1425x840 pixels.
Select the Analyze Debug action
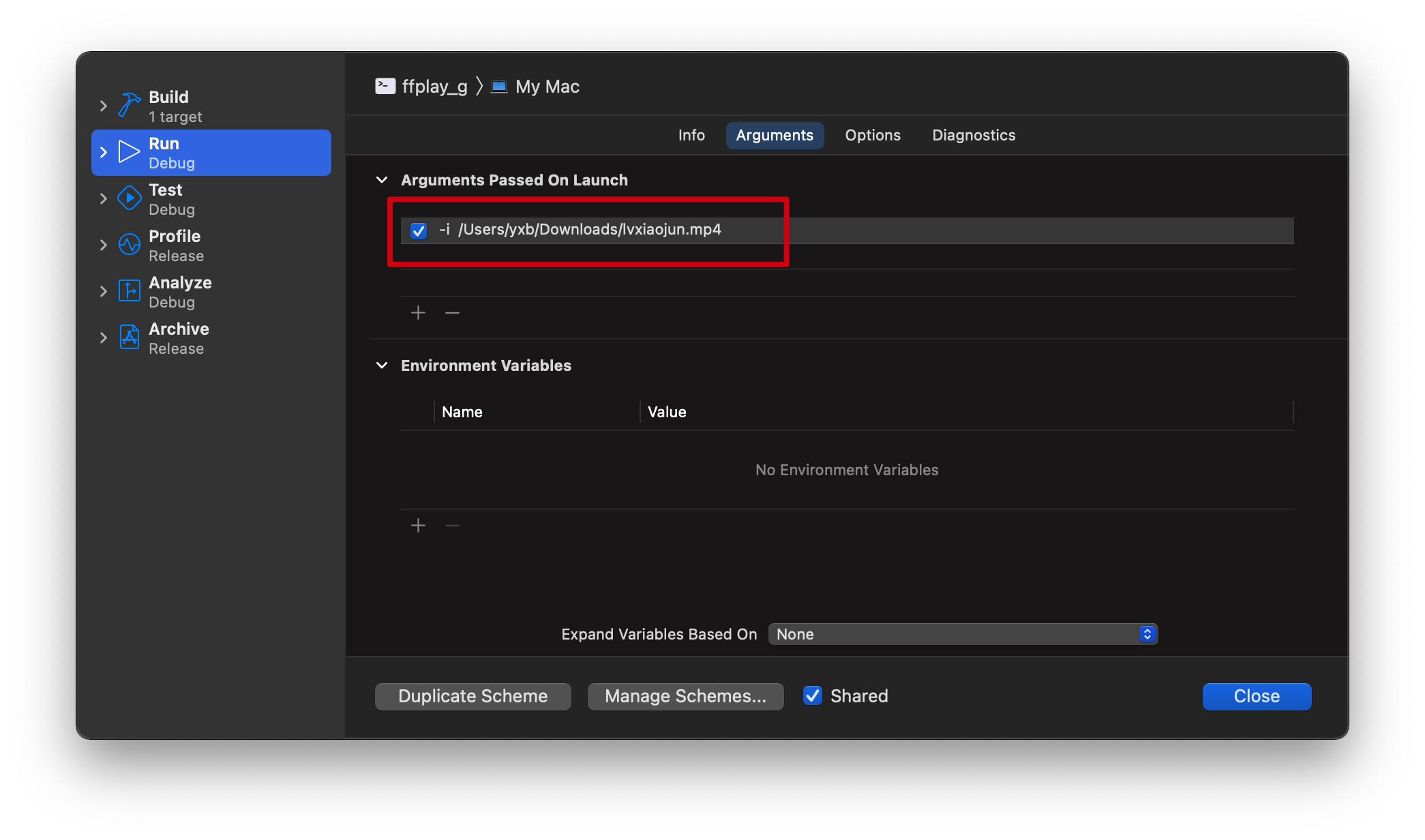point(211,292)
